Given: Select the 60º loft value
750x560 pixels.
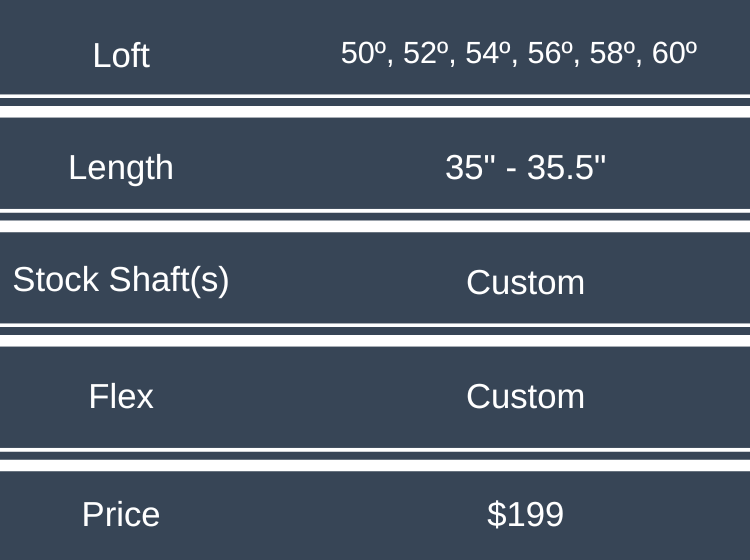Looking at the screenshot, I should tap(674, 53).
